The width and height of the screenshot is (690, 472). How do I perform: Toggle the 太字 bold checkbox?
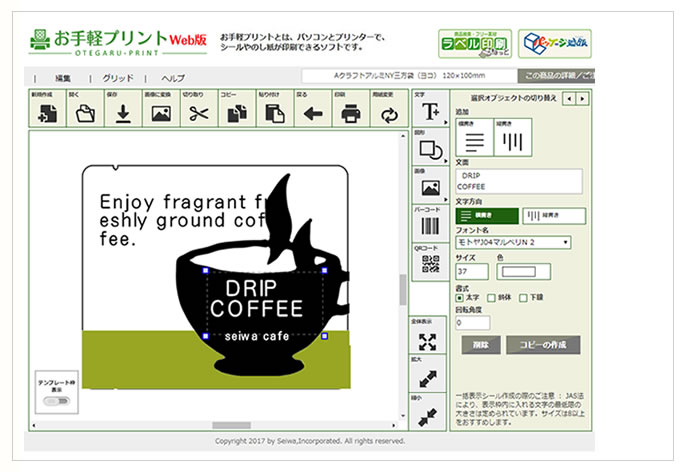pyautogui.click(x=460, y=298)
